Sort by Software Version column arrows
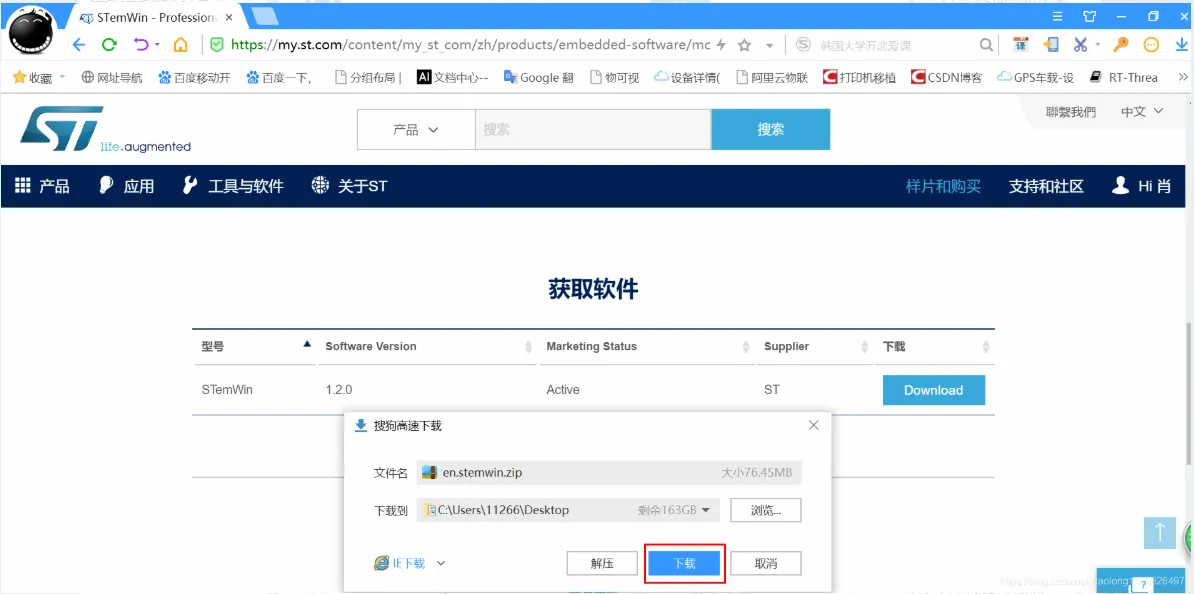This screenshot has height=594, width=1194. (x=528, y=347)
